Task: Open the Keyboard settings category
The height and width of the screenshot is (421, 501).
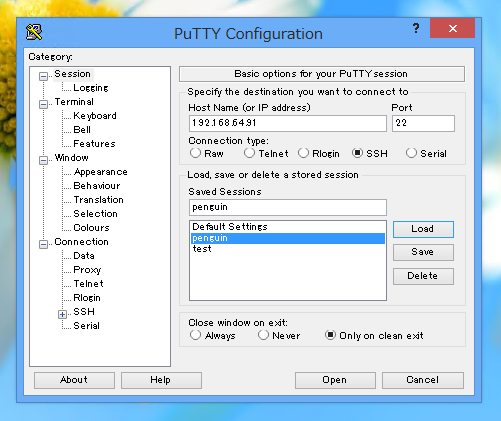Action: point(95,116)
